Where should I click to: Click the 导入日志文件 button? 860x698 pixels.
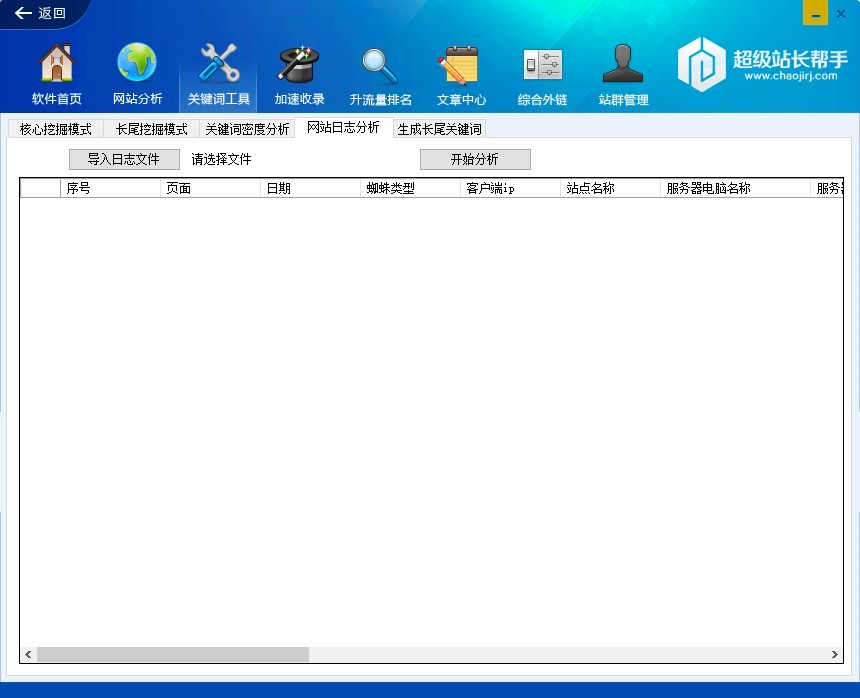124,159
